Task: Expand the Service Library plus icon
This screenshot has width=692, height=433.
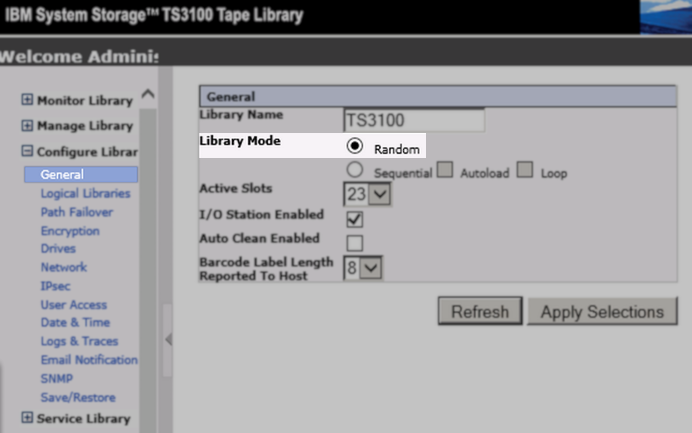Action: (x=27, y=418)
